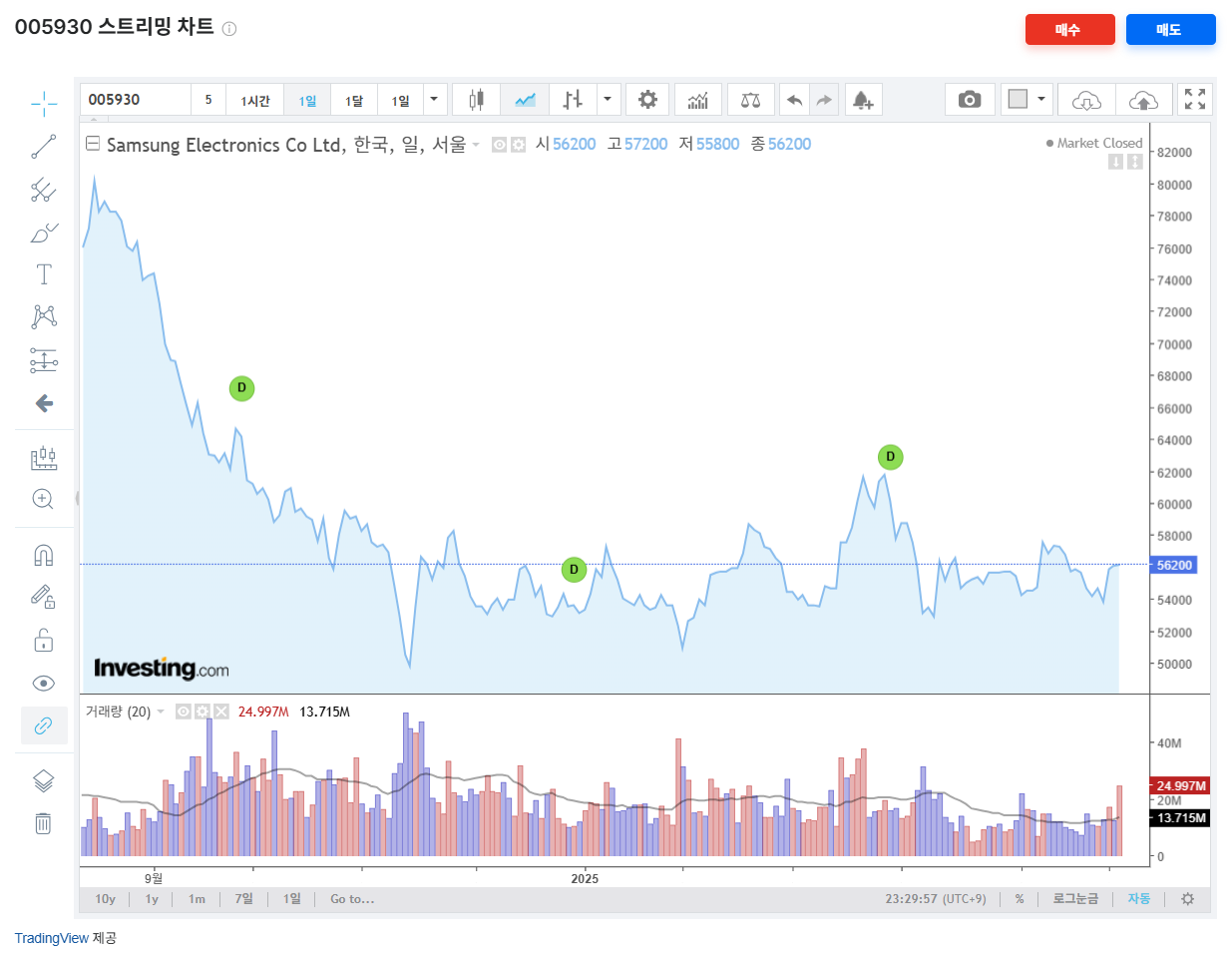
Task: Activate the zoom in tool
Action: point(43,499)
